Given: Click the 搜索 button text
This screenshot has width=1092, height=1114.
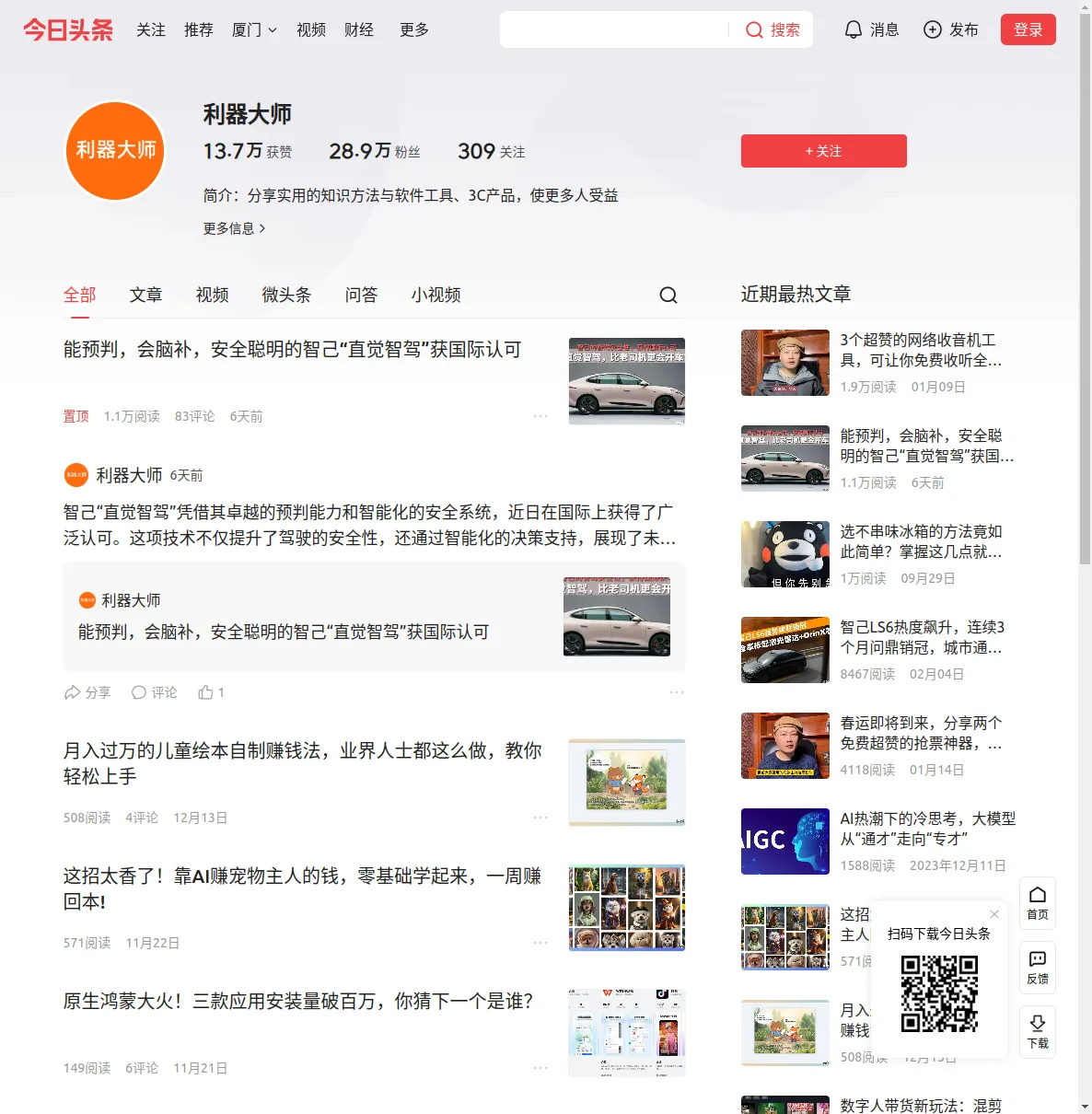Looking at the screenshot, I should point(785,30).
